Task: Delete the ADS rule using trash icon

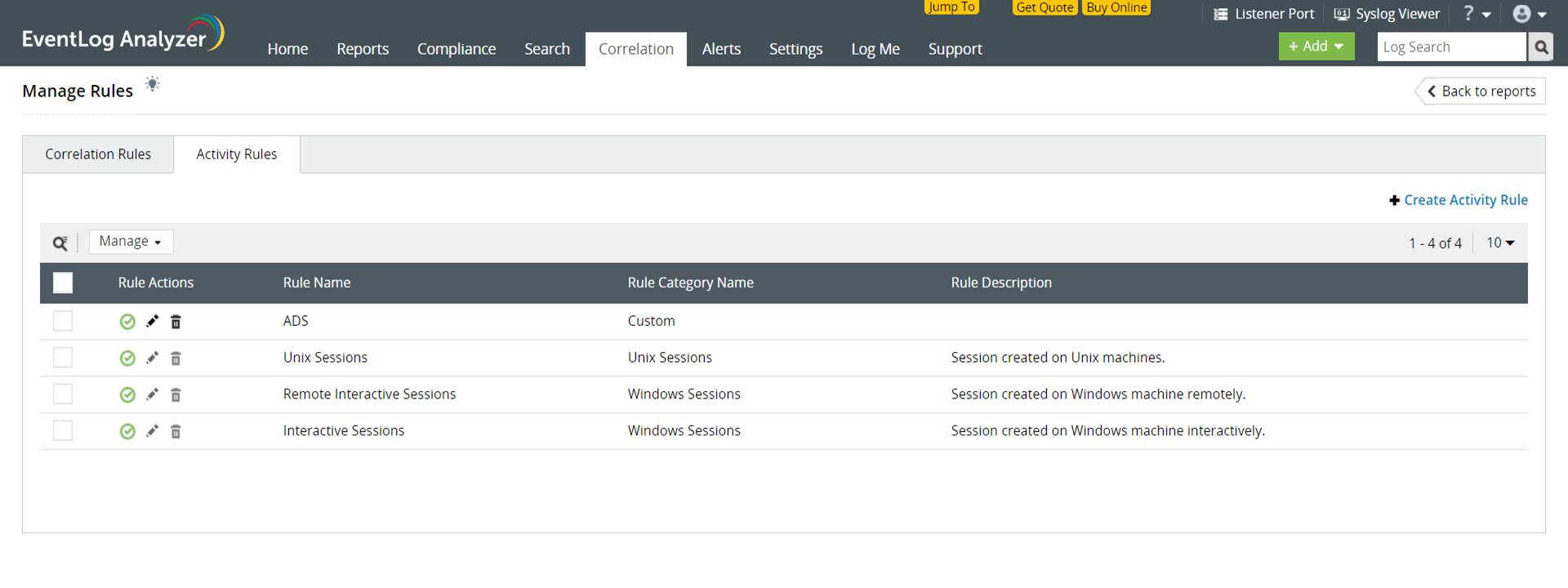Action: [x=176, y=322]
